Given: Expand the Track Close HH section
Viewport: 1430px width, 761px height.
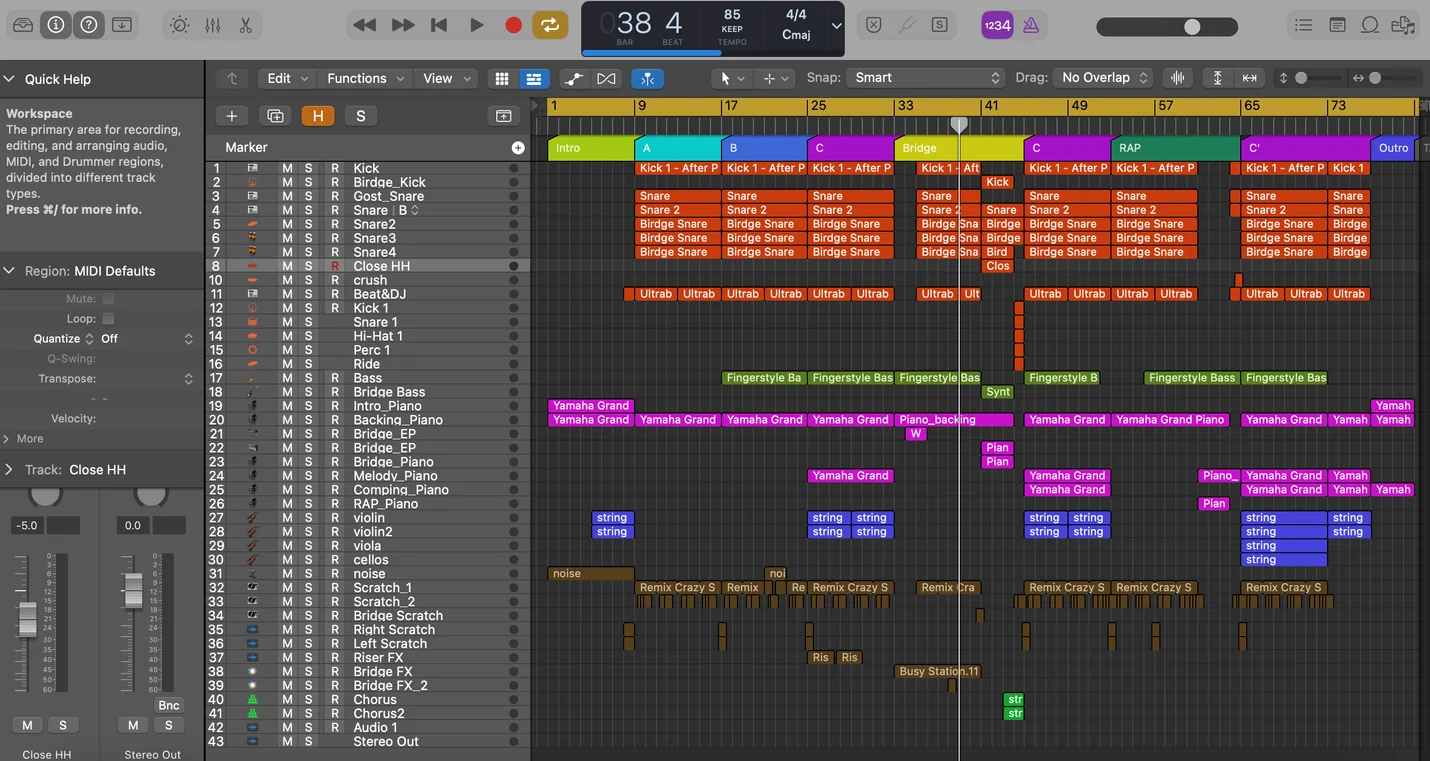Looking at the screenshot, I should click(9, 470).
